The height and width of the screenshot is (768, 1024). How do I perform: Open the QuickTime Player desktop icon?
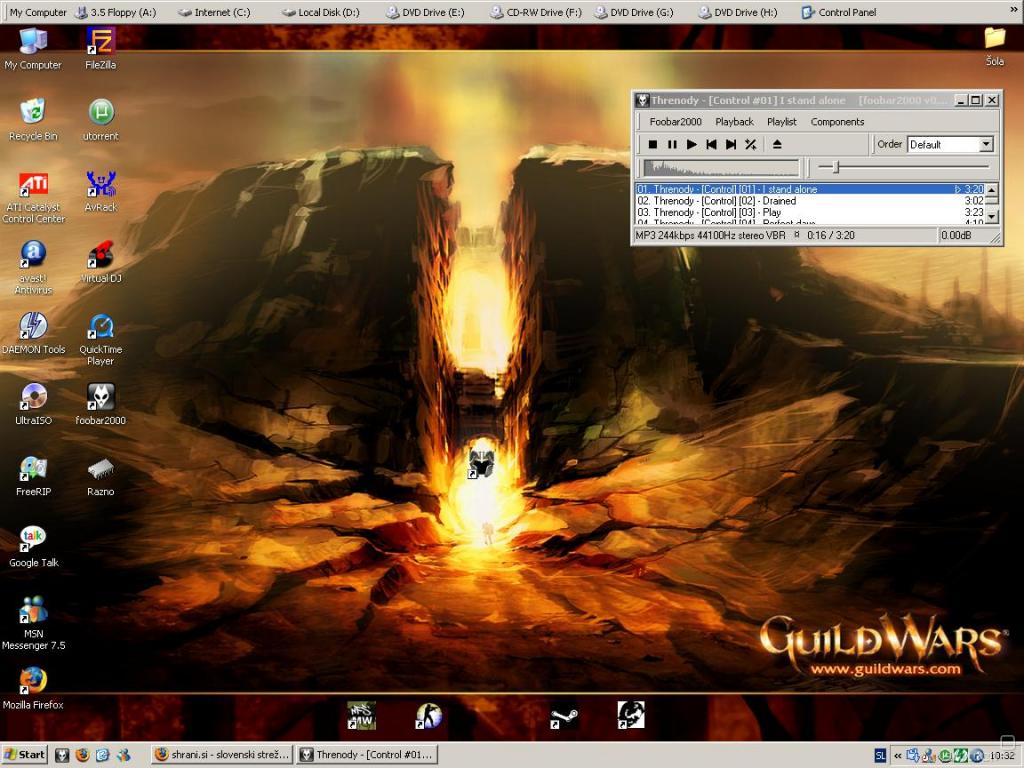click(x=101, y=338)
